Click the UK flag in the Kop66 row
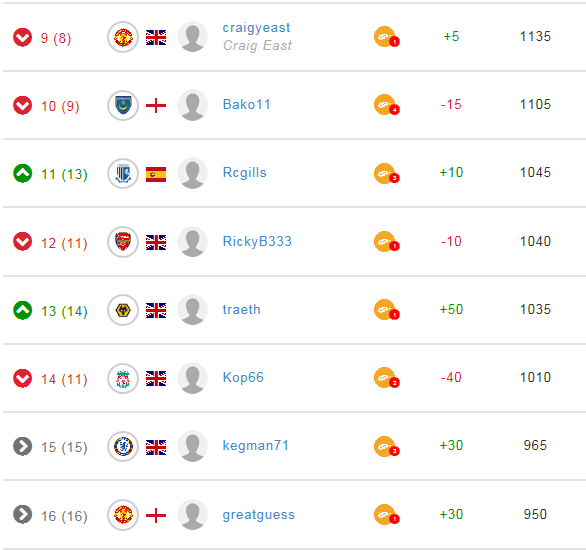The height and width of the screenshot is (550, 586). coord(156,378)
